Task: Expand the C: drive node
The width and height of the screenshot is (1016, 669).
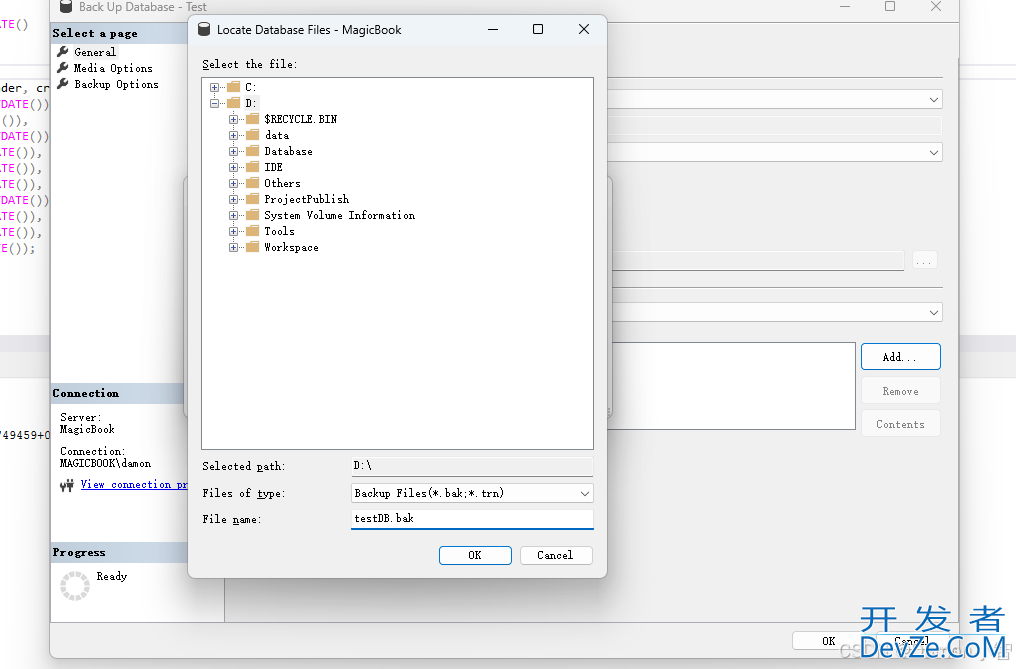Action: tap(214, 87)
